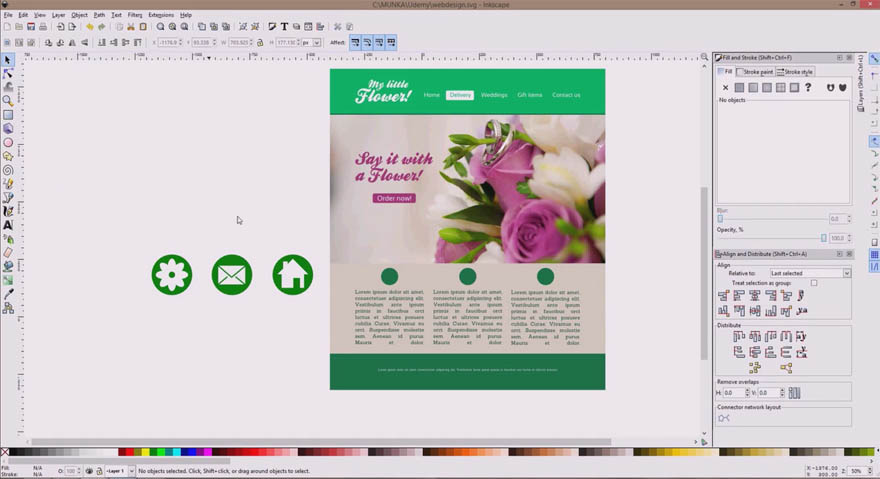Open the Extensions menu
This screenshot has width=880, height=479.
pyautogui.click(x=161, y=15)
